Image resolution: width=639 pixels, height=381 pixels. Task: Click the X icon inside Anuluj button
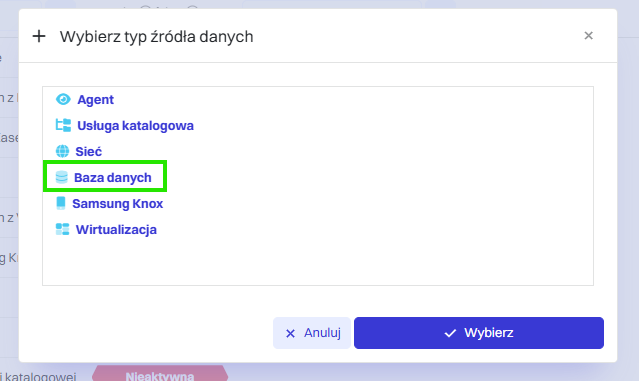(x=290, y=334)
